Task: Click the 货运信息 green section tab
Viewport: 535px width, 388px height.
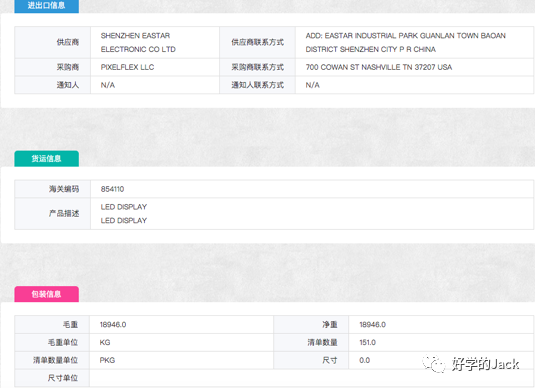Action: coord(46,158)
